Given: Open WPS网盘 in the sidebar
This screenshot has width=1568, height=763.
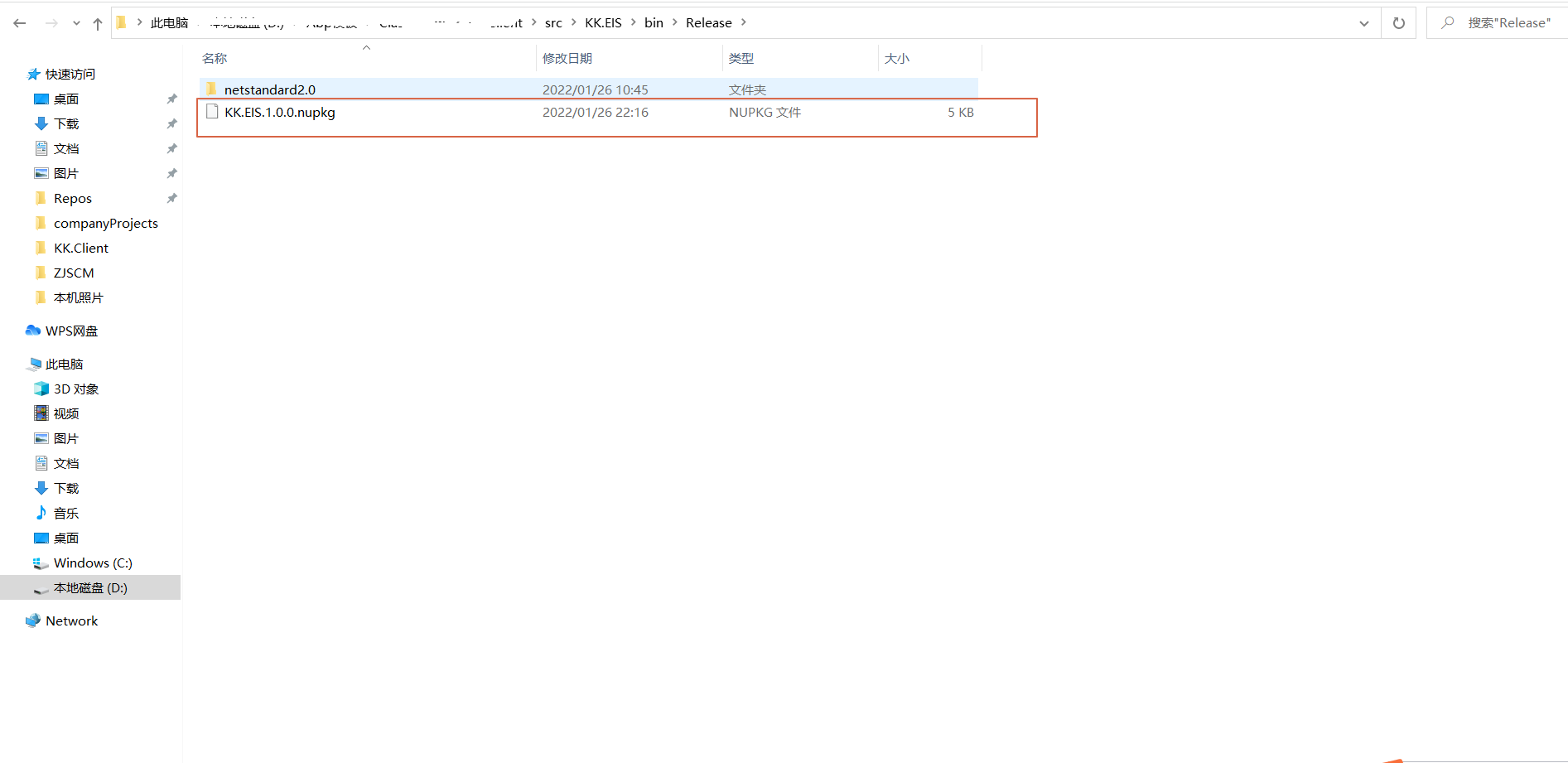Looking at the screenshot, I should point(71,331).
